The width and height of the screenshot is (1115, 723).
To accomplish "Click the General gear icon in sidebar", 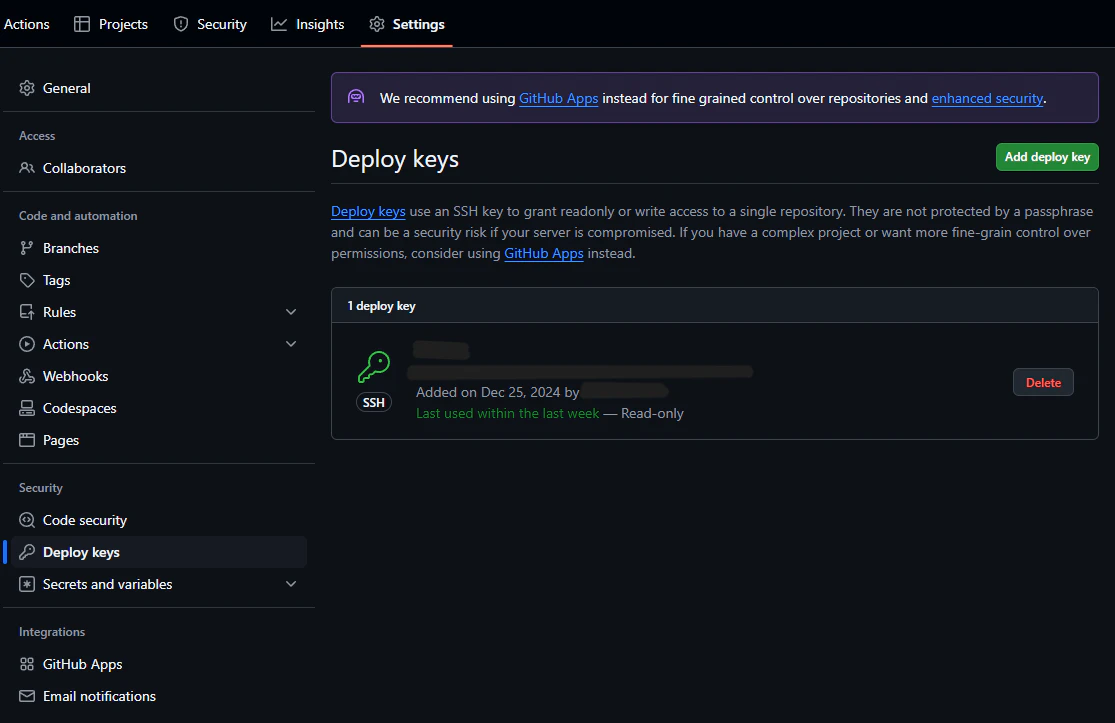I will click(x=27, y=88).
